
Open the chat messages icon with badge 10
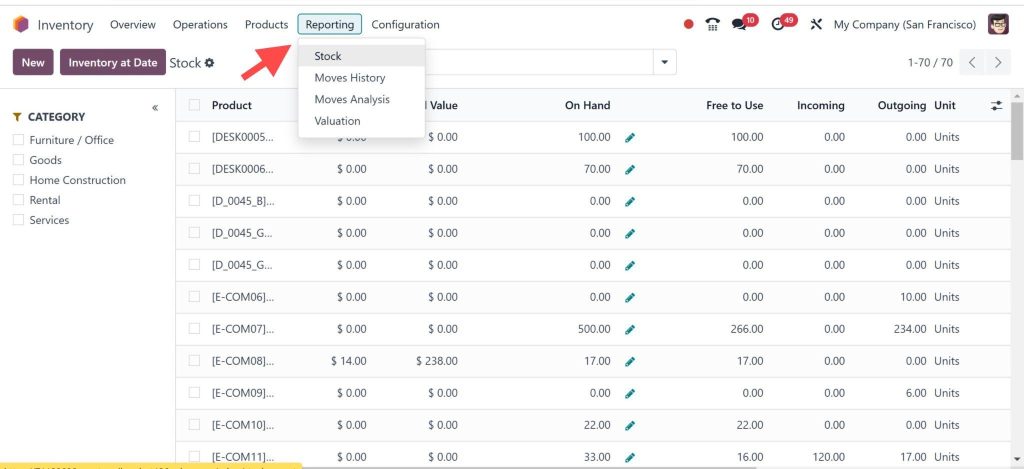[x=739, y=25]
